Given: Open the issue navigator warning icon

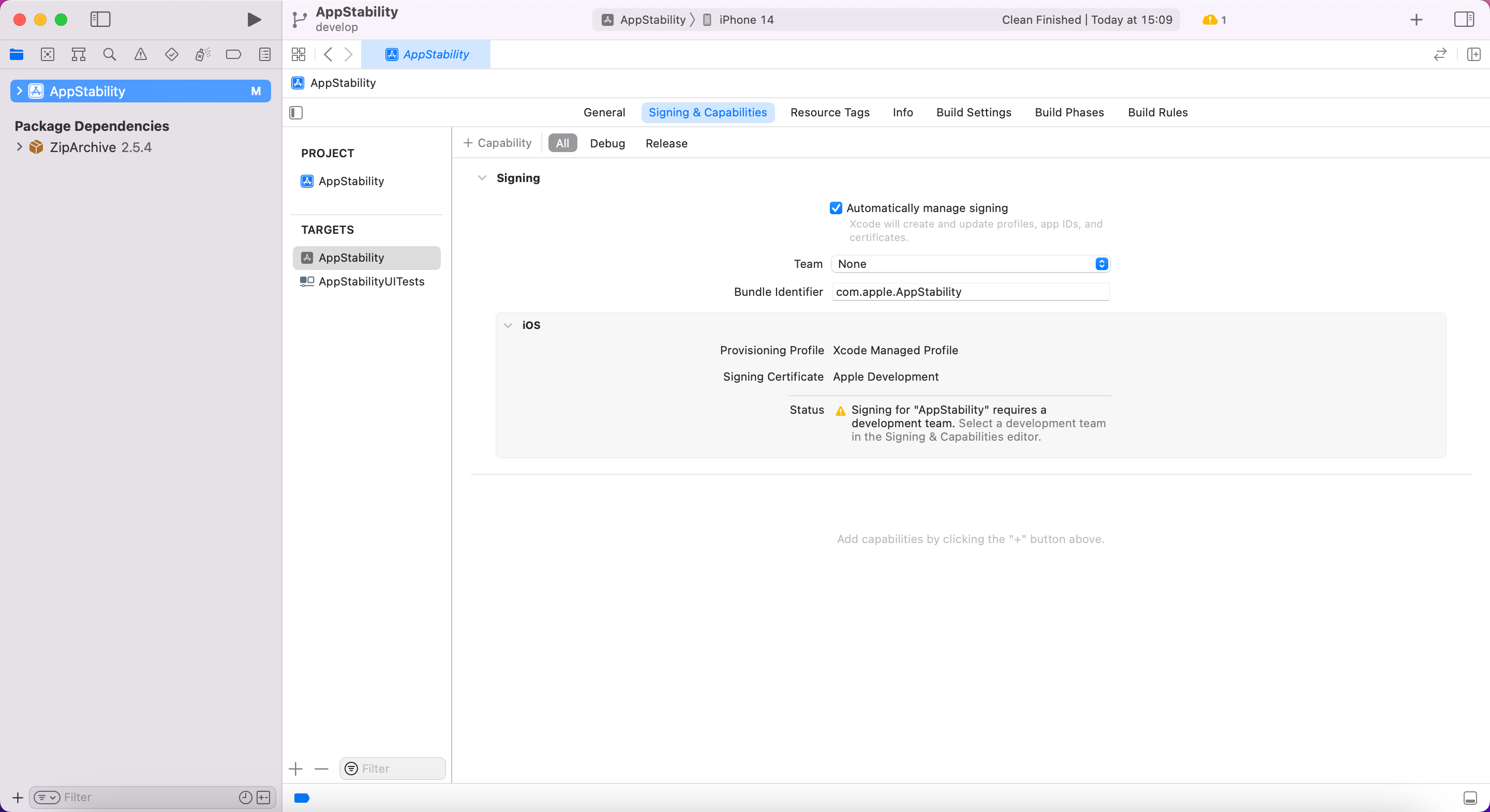Looking at the screenshot, I should (141, 54).
